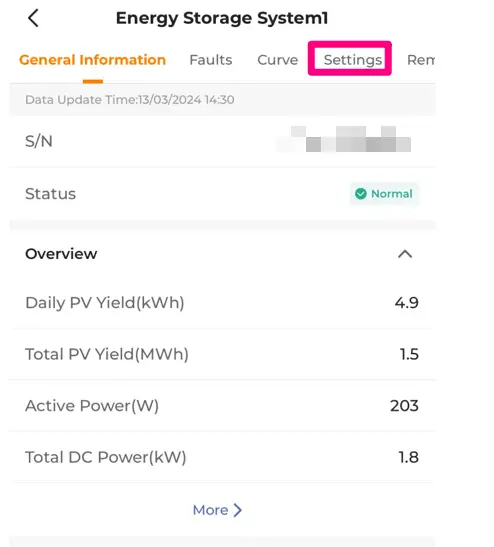Click the Status row label

pos(50,194)
